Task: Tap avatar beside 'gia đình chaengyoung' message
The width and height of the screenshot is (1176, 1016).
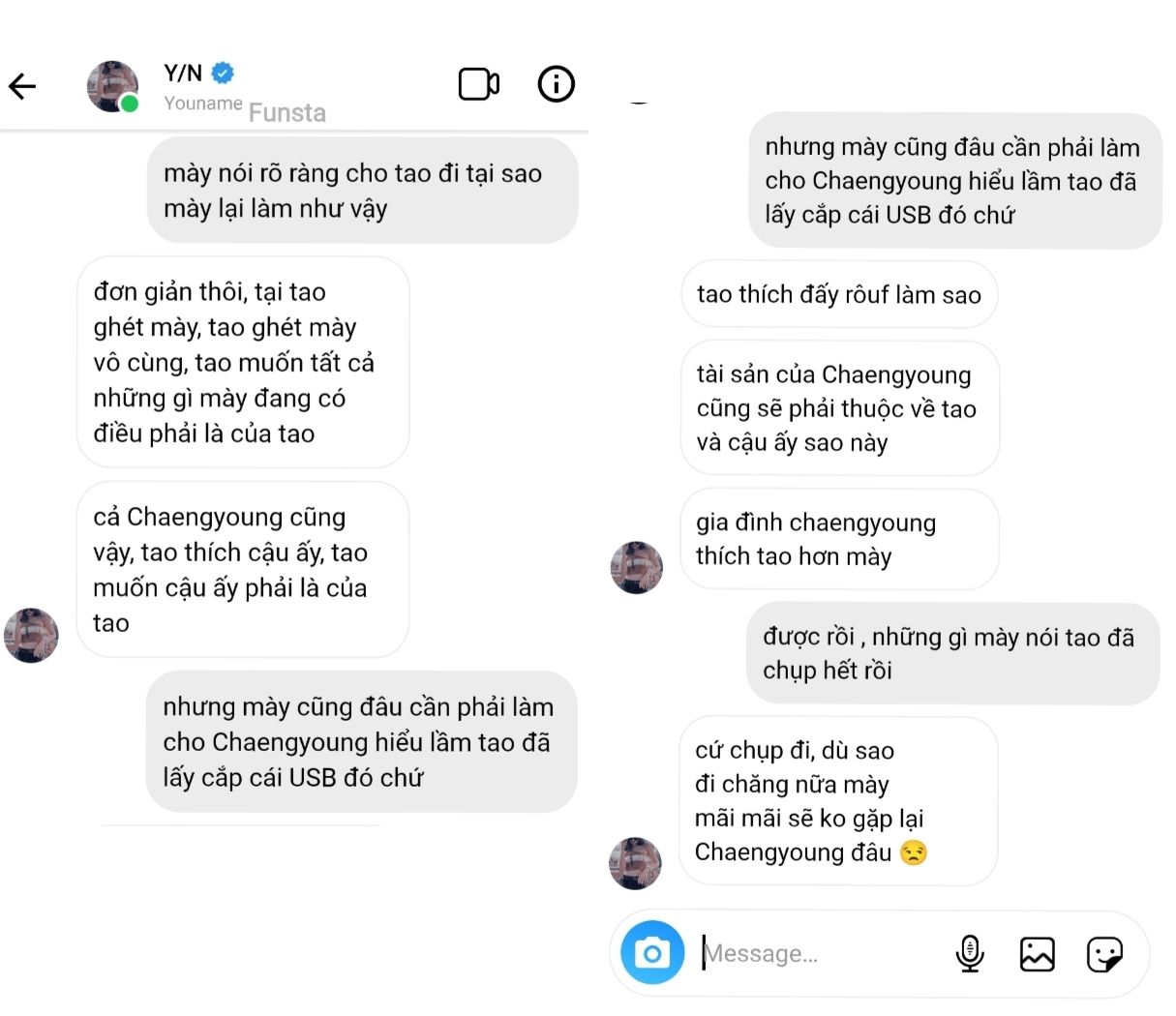Action: click(636, 567)
